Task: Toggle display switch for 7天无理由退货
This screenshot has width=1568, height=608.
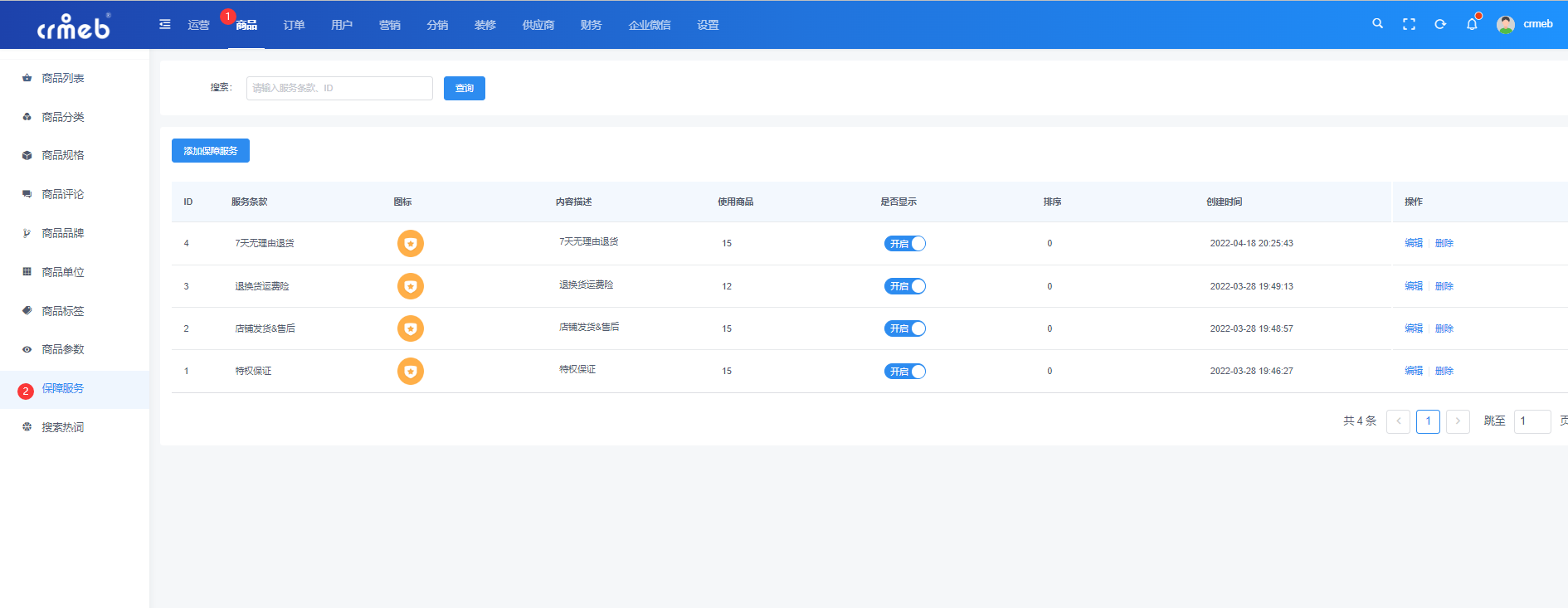Action: click(x=904, y=243)
